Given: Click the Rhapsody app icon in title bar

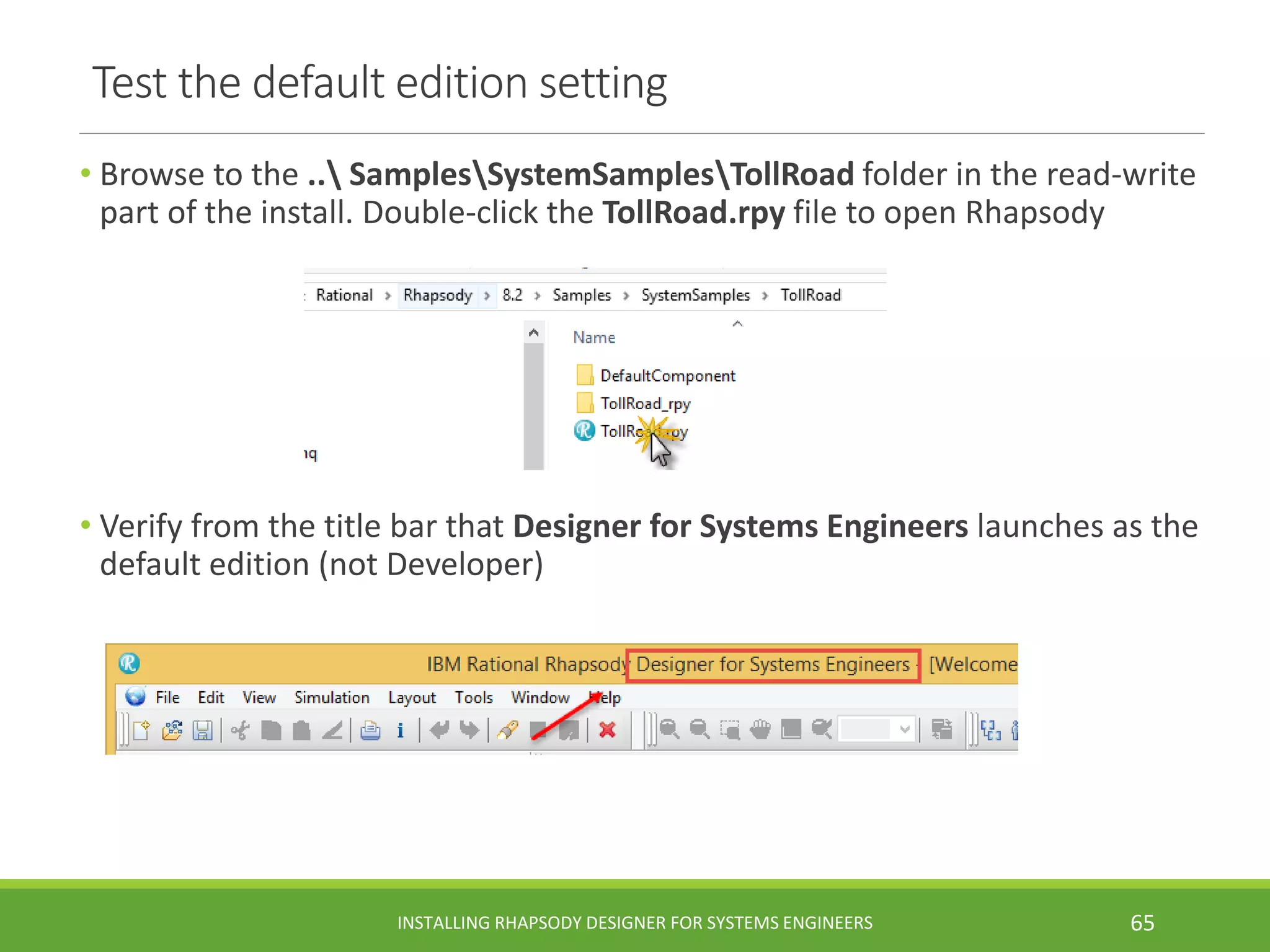Looking at the screenshot, I should pyautogui.click(x=129, y=663).
